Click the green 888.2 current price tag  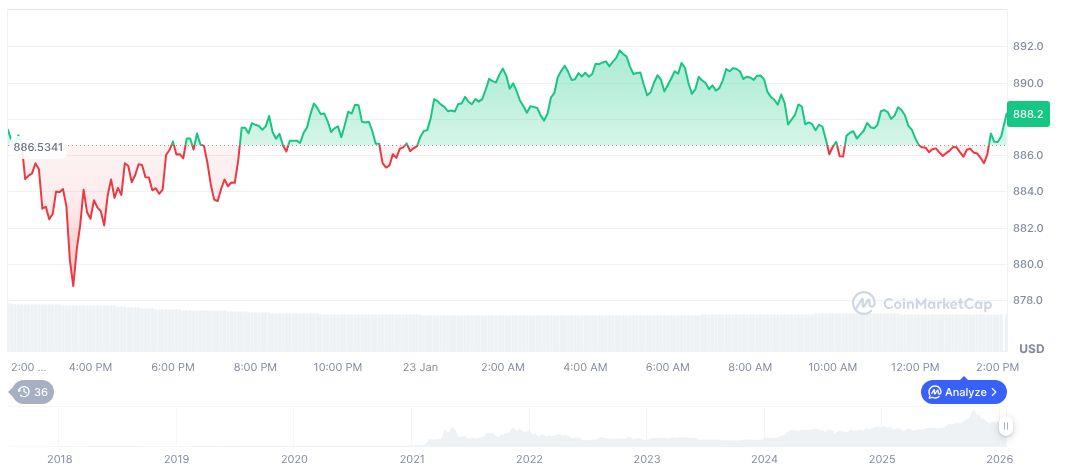[x=1028, y=115]
